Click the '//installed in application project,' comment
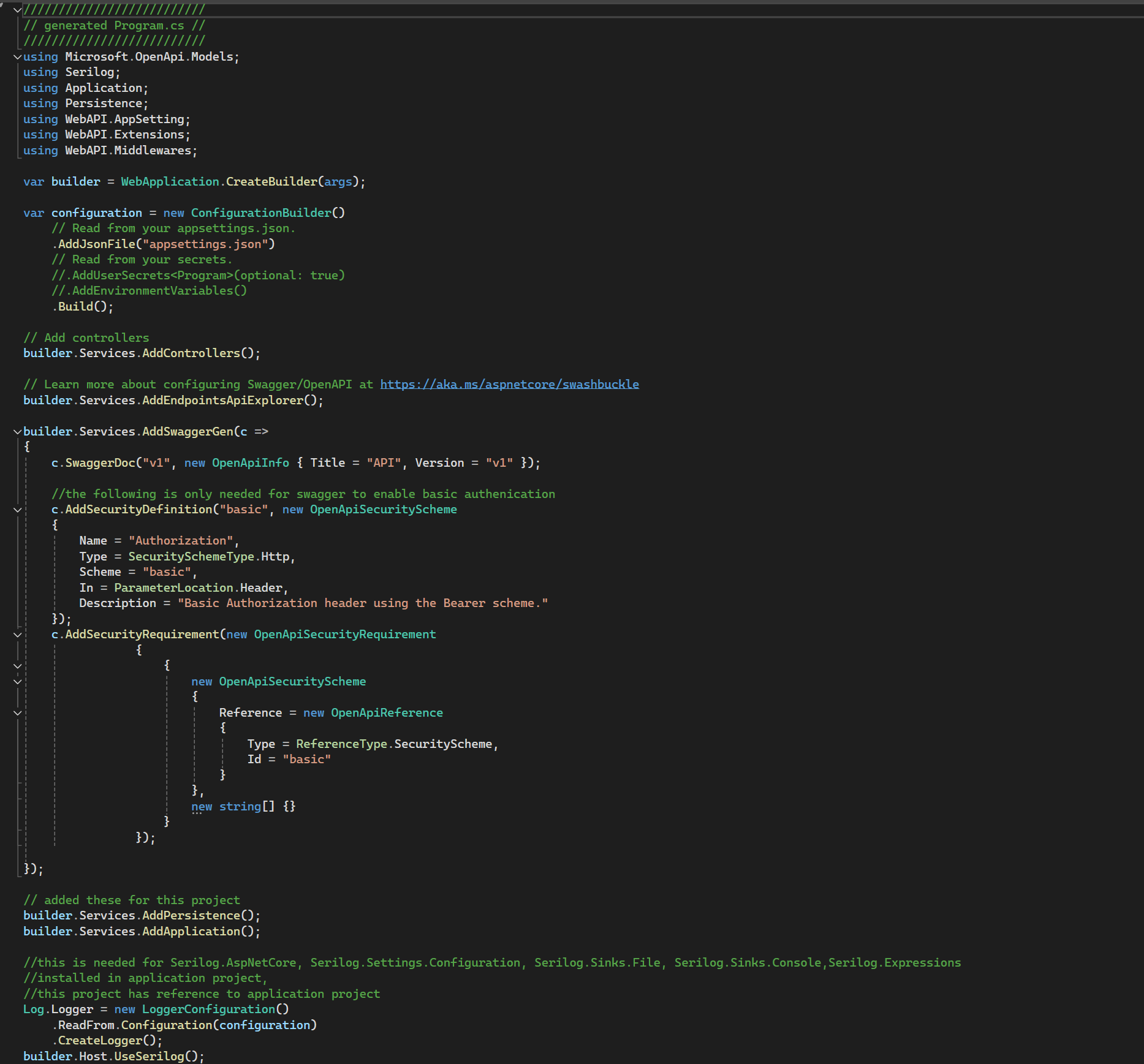1144x1064 pixels. tap(145, 978)
